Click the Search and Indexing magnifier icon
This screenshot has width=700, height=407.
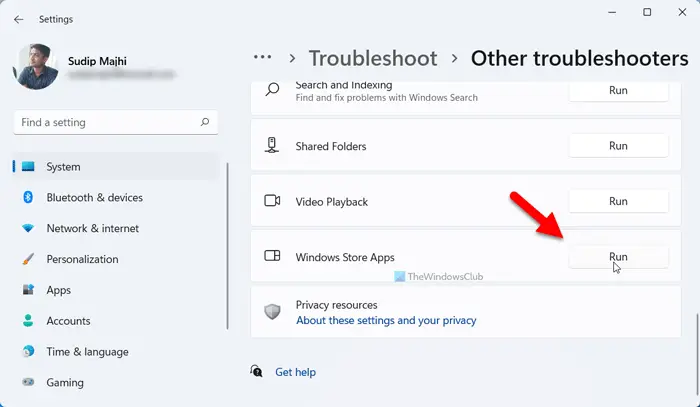272,89
